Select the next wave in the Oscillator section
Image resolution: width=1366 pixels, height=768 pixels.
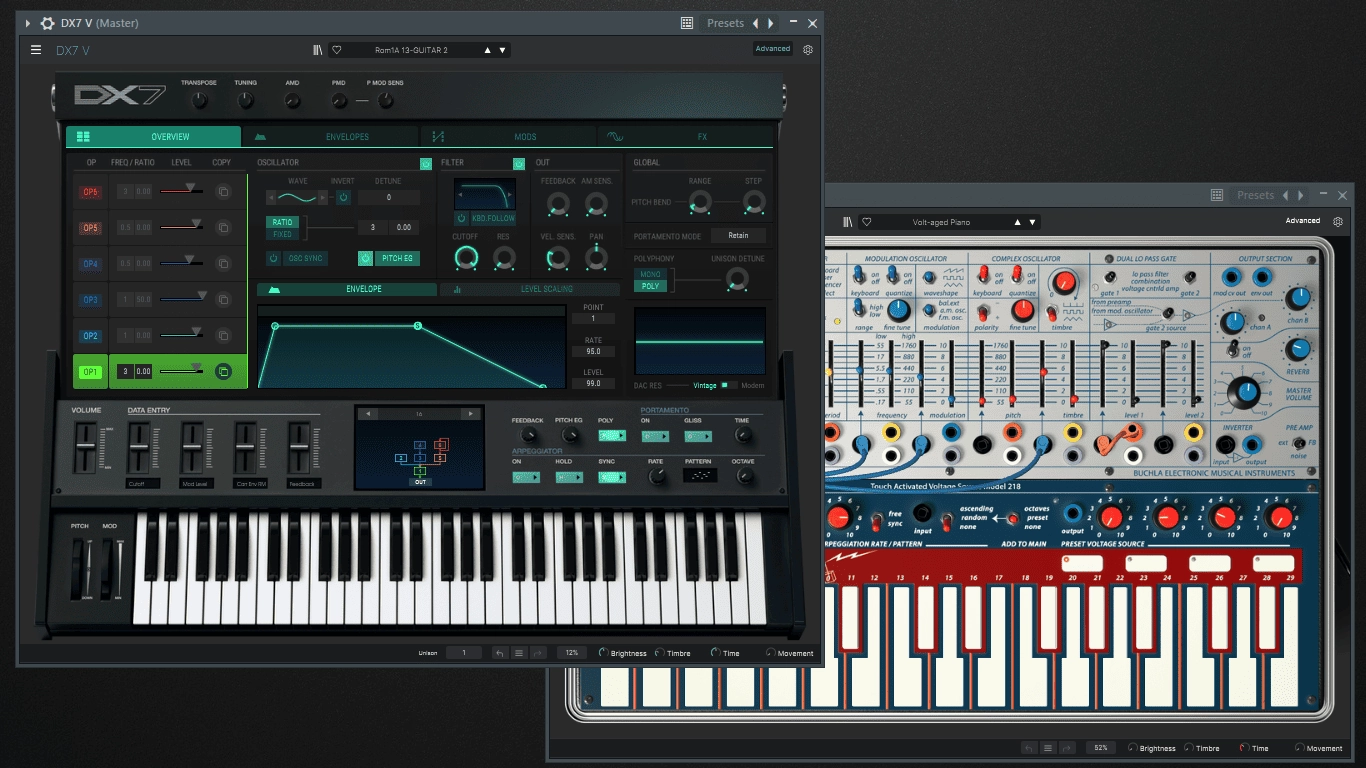coord(322,197)
